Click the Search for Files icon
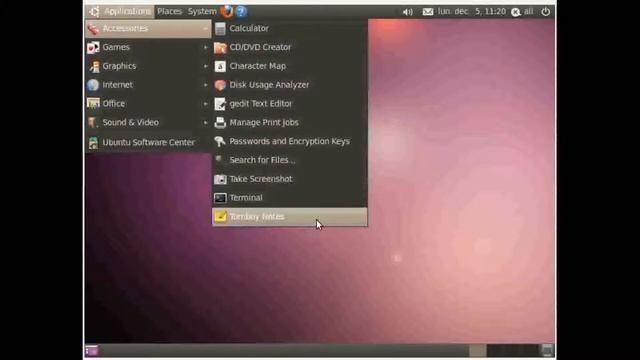Viewport: 640px width, 360px height. point(219,160)
